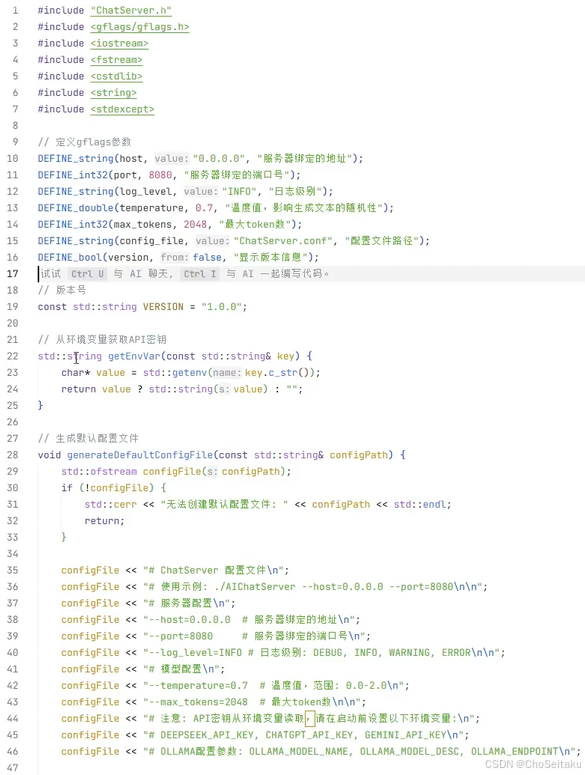Click line number 34 in the gutter

pyautogui.click(x=13, y=554)
